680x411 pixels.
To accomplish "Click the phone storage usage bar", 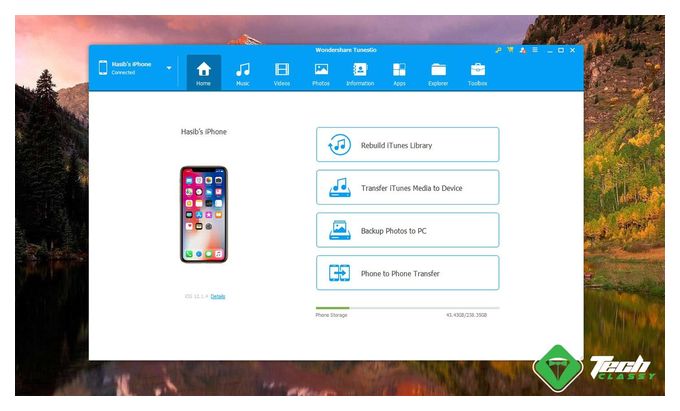I will click(x=408, y=308).
